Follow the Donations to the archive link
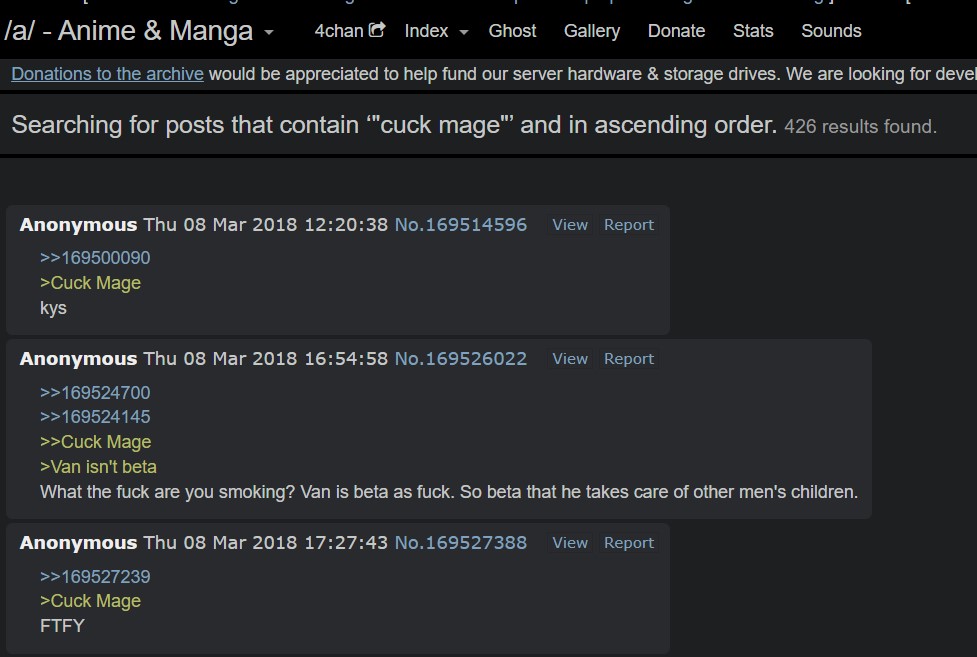The width and height of the screenshot is (977, 657). pos(107,74)
